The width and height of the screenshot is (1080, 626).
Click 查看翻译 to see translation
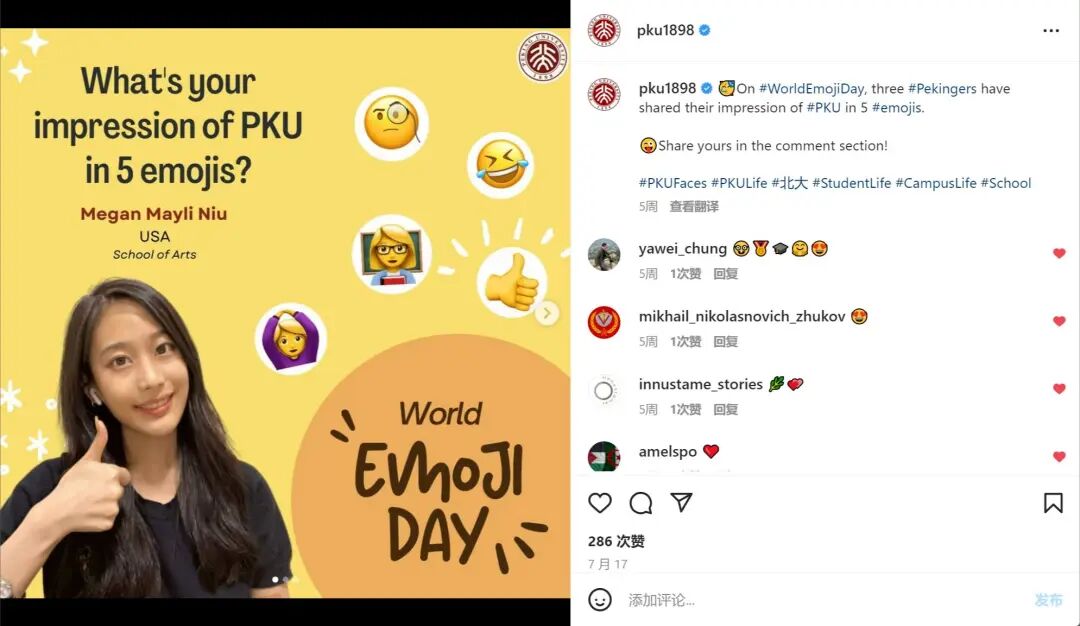click(x=694, y=207)
